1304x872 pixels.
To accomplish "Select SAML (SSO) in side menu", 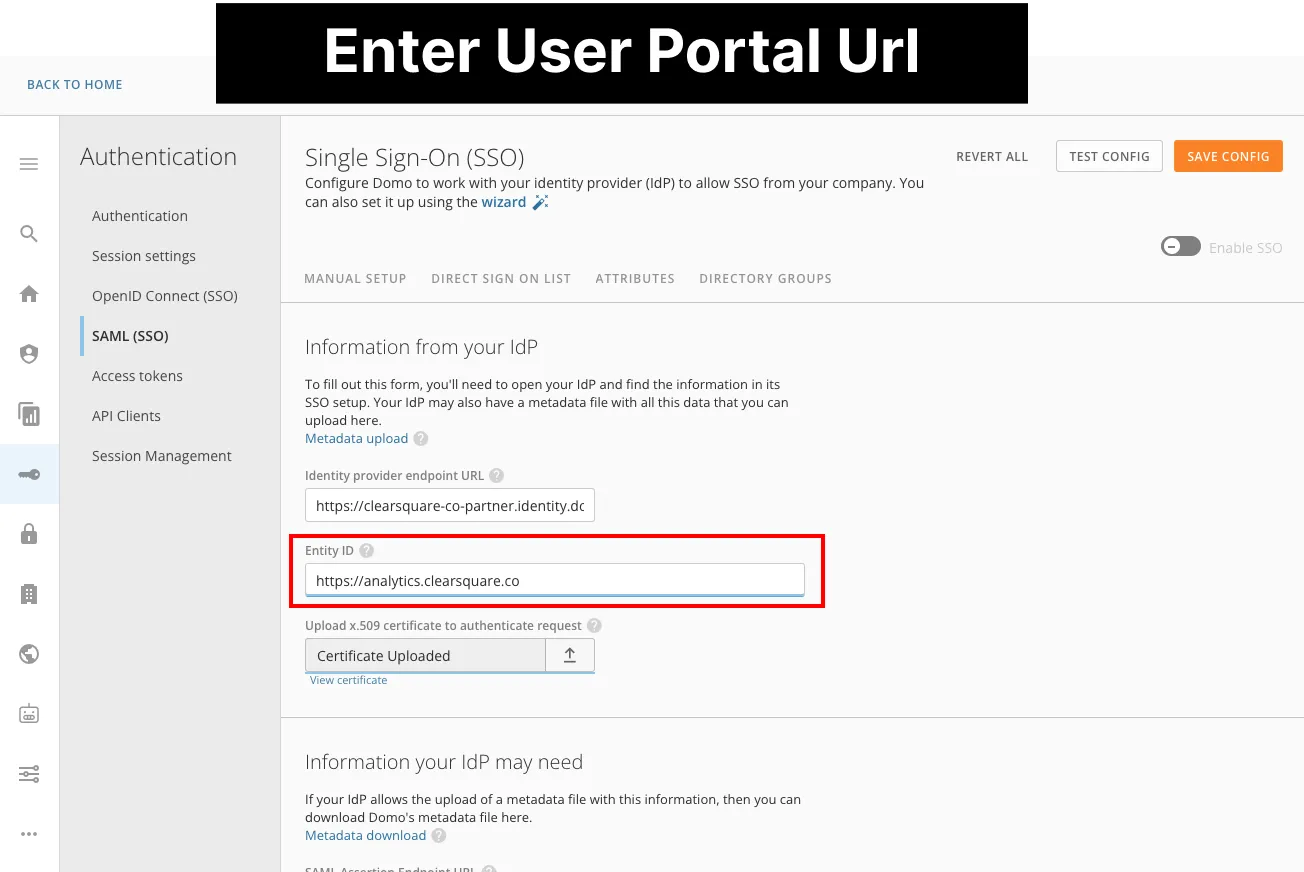I will 130,336.
